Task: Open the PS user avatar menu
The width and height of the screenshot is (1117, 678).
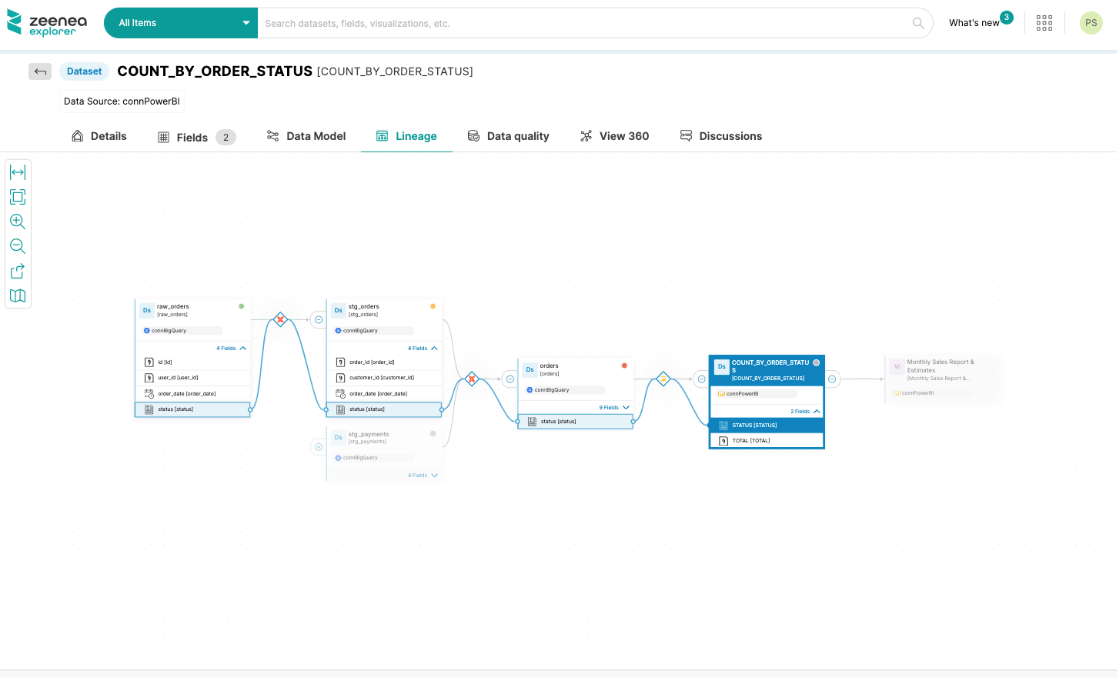Action: pyautogui.click(x=1091, y=23)
